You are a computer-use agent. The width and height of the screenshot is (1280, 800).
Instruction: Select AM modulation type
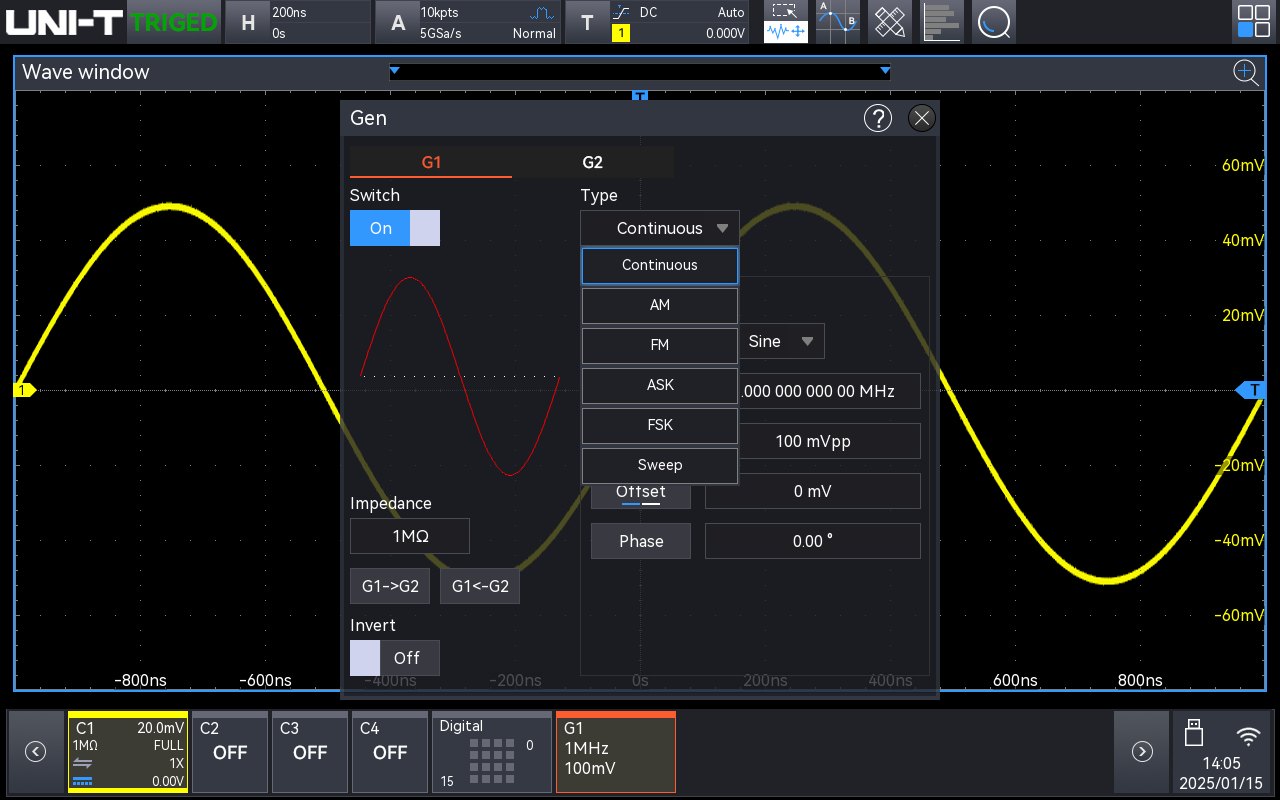pyautogui.click(x=660, y=305)
